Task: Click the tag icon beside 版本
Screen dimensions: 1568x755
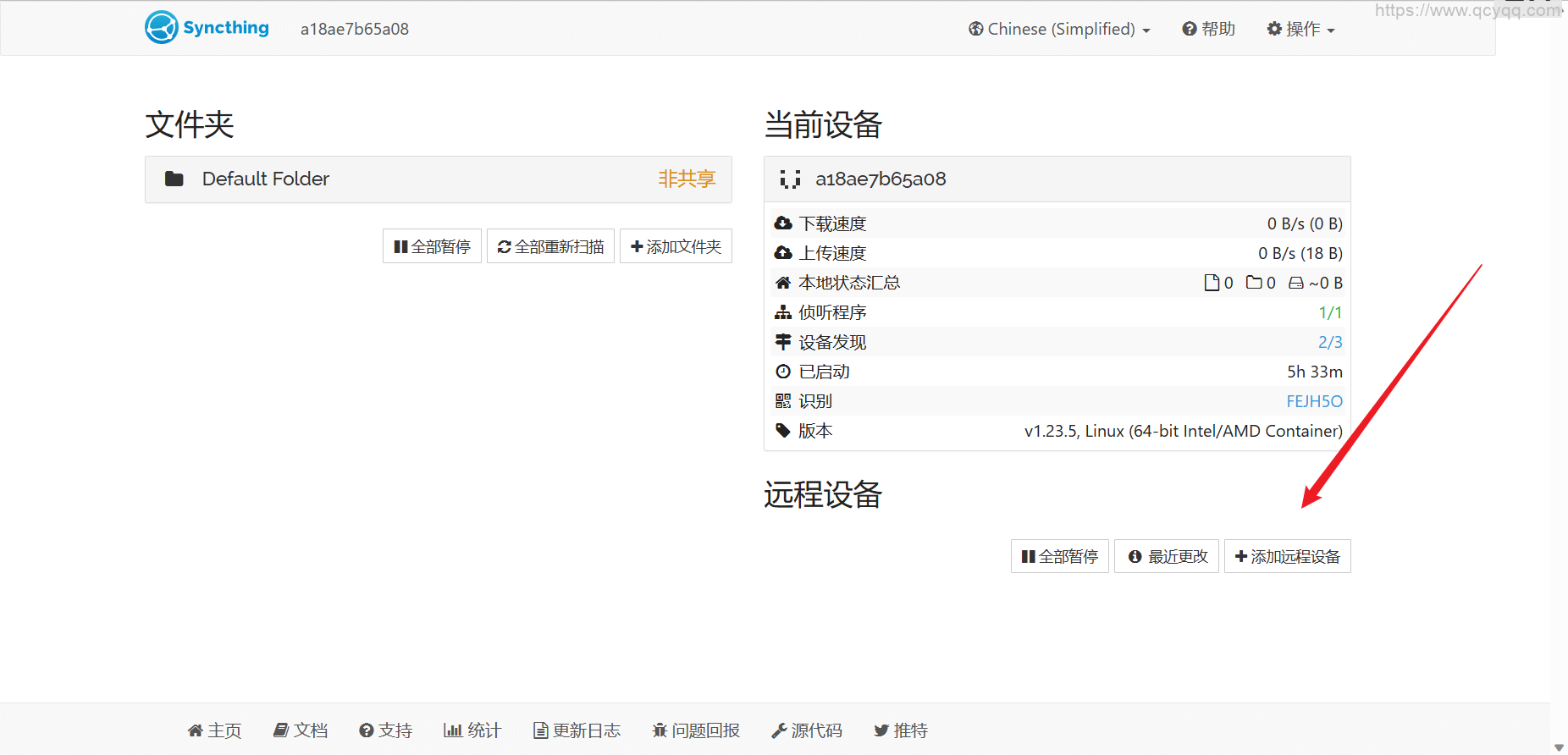Action: click(x=783, y=431)
